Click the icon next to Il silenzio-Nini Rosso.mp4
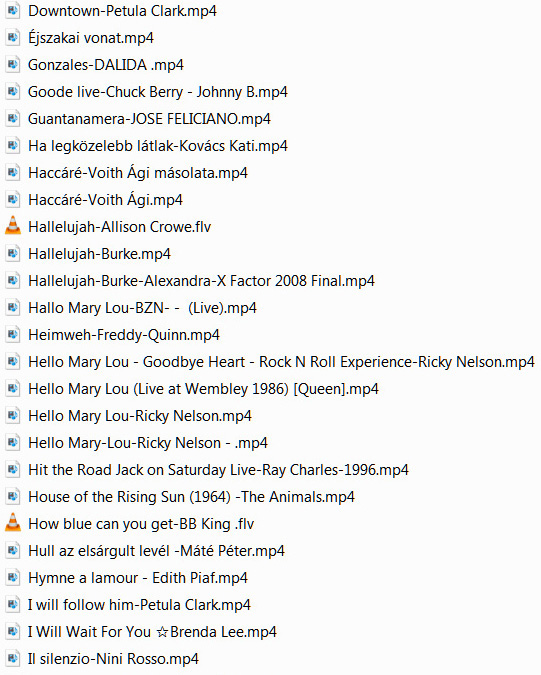Screen dimensions: 541x675 13,659
